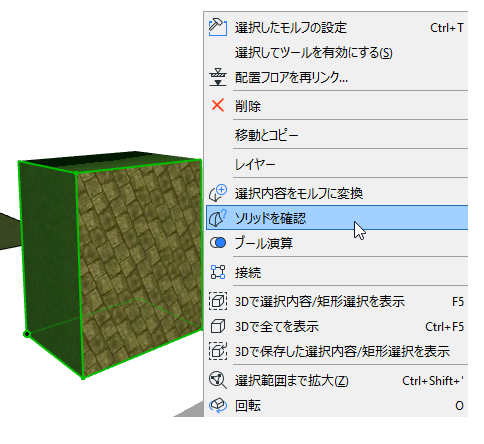Click the check solid icon
Image resolution: width=484 pixels, height=444 pixels.
[x=218, y=218]
